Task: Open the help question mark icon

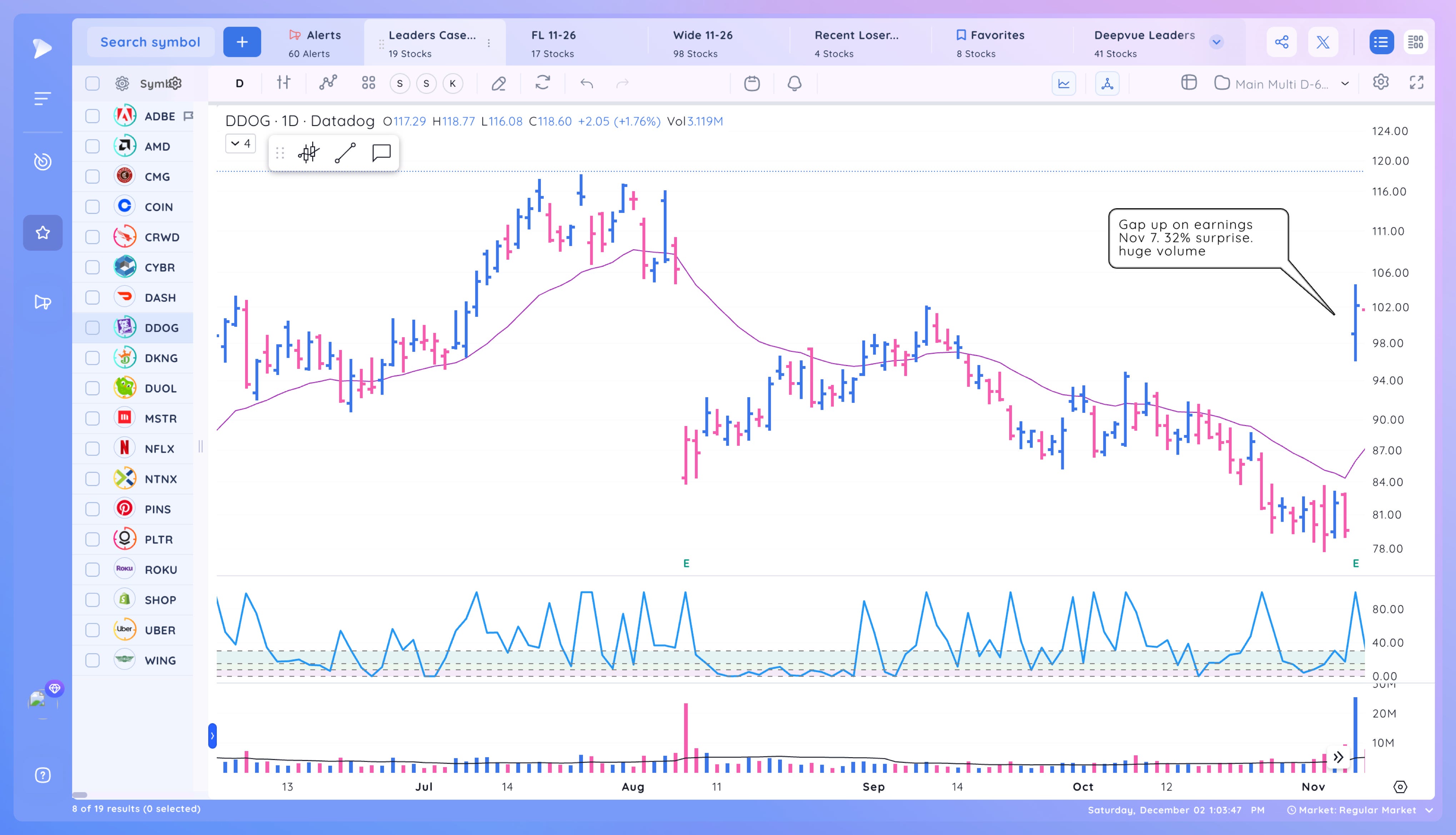Action: tap(43, 775)
